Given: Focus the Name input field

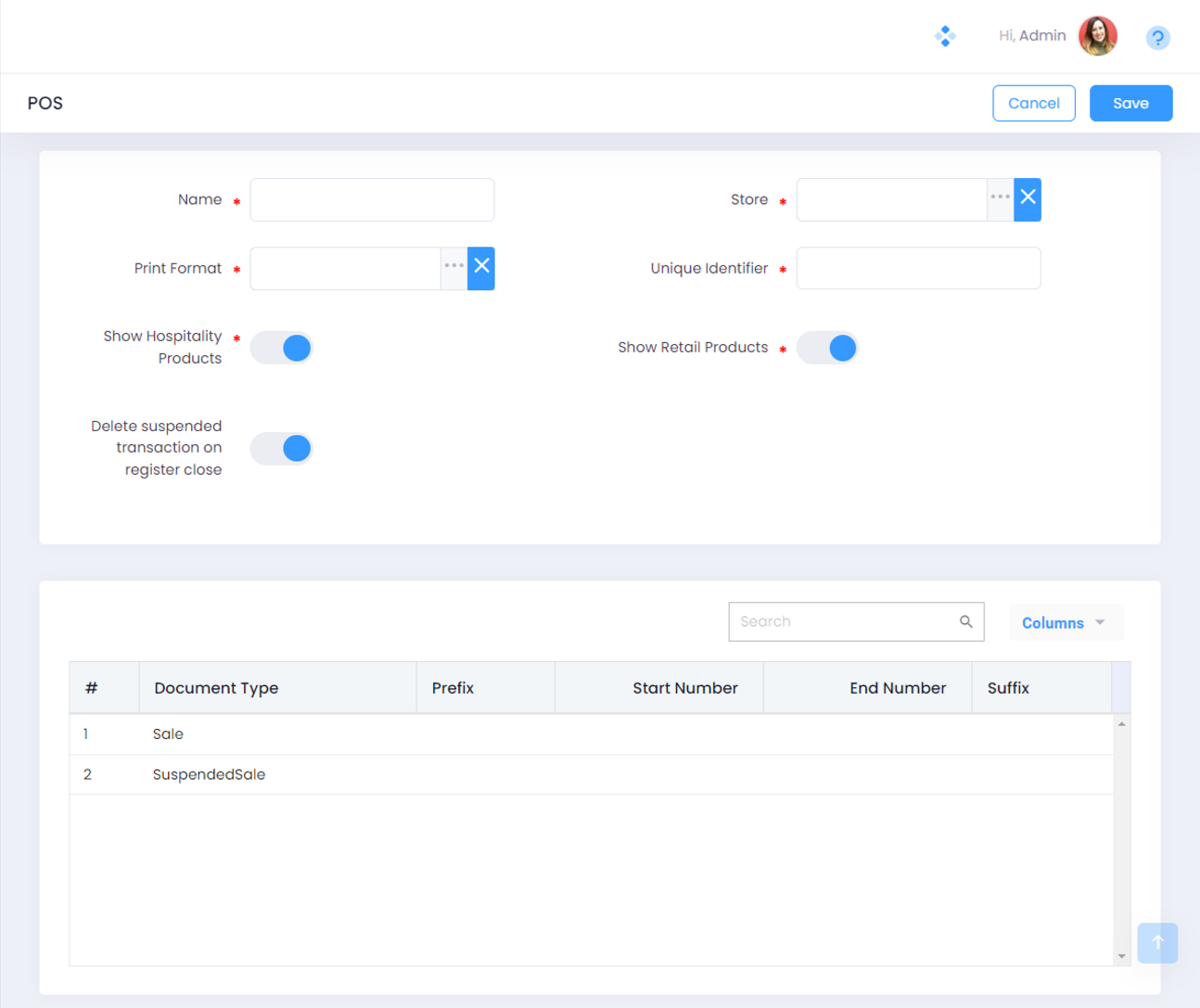Looking at the screenshot, I should (x=372, y=199).
